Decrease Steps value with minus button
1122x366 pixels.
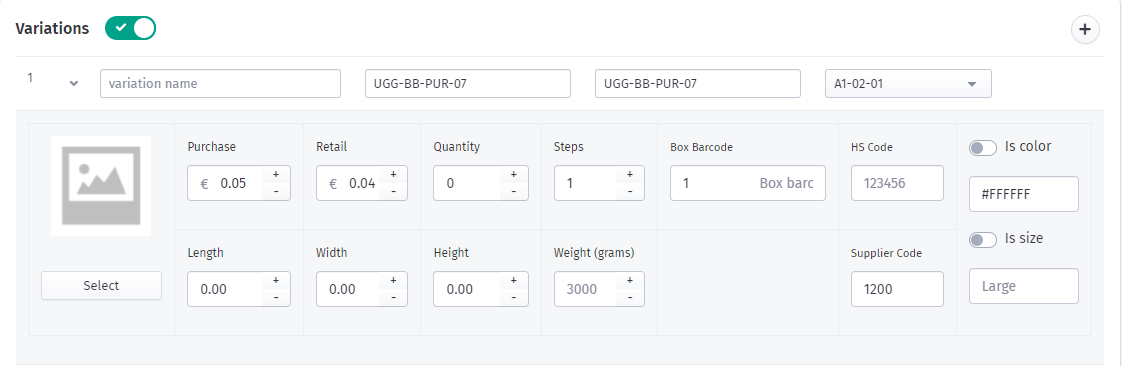tap(630, 191)
